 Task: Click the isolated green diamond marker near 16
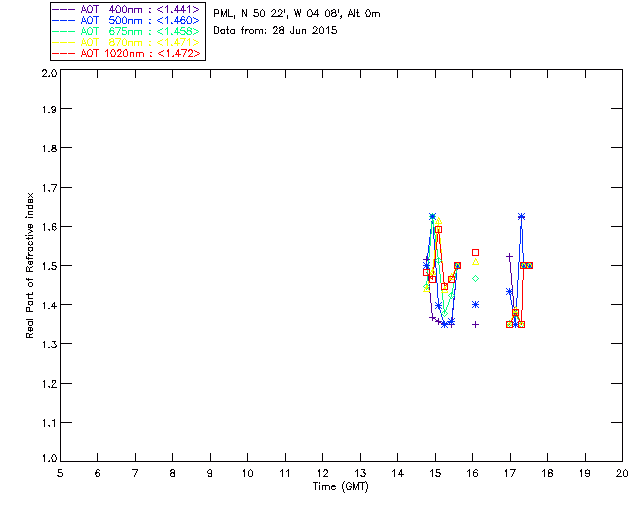pyautogui.click(x=475, y=278)
